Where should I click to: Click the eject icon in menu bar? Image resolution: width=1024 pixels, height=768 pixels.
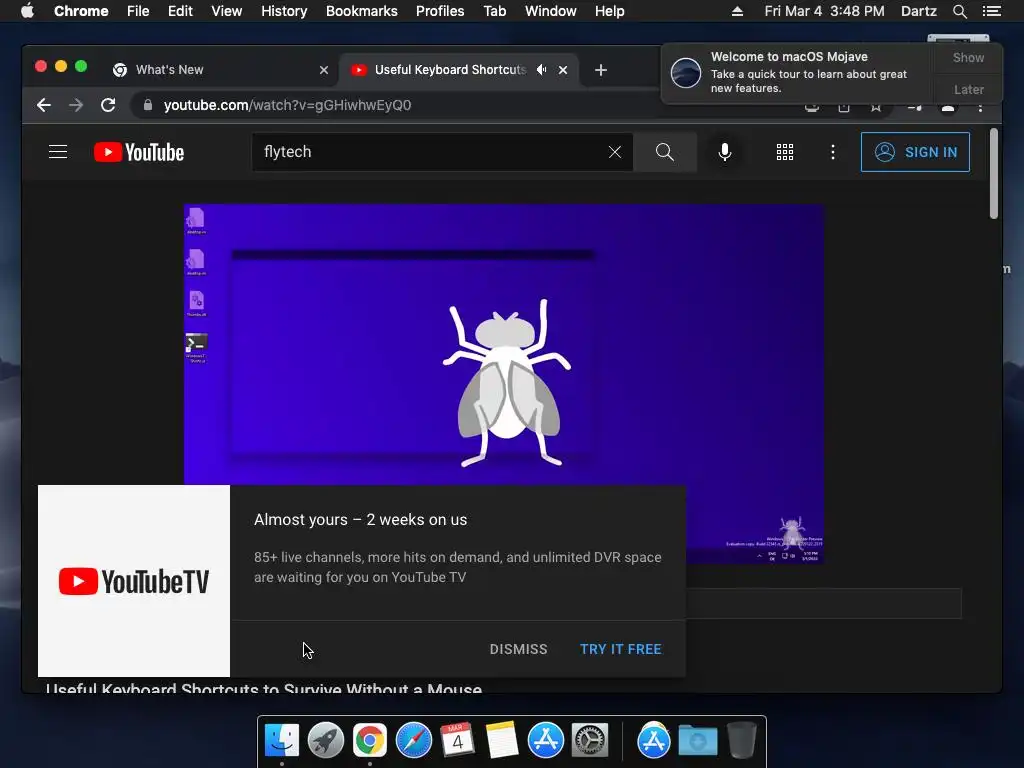(x=737, y=11)
